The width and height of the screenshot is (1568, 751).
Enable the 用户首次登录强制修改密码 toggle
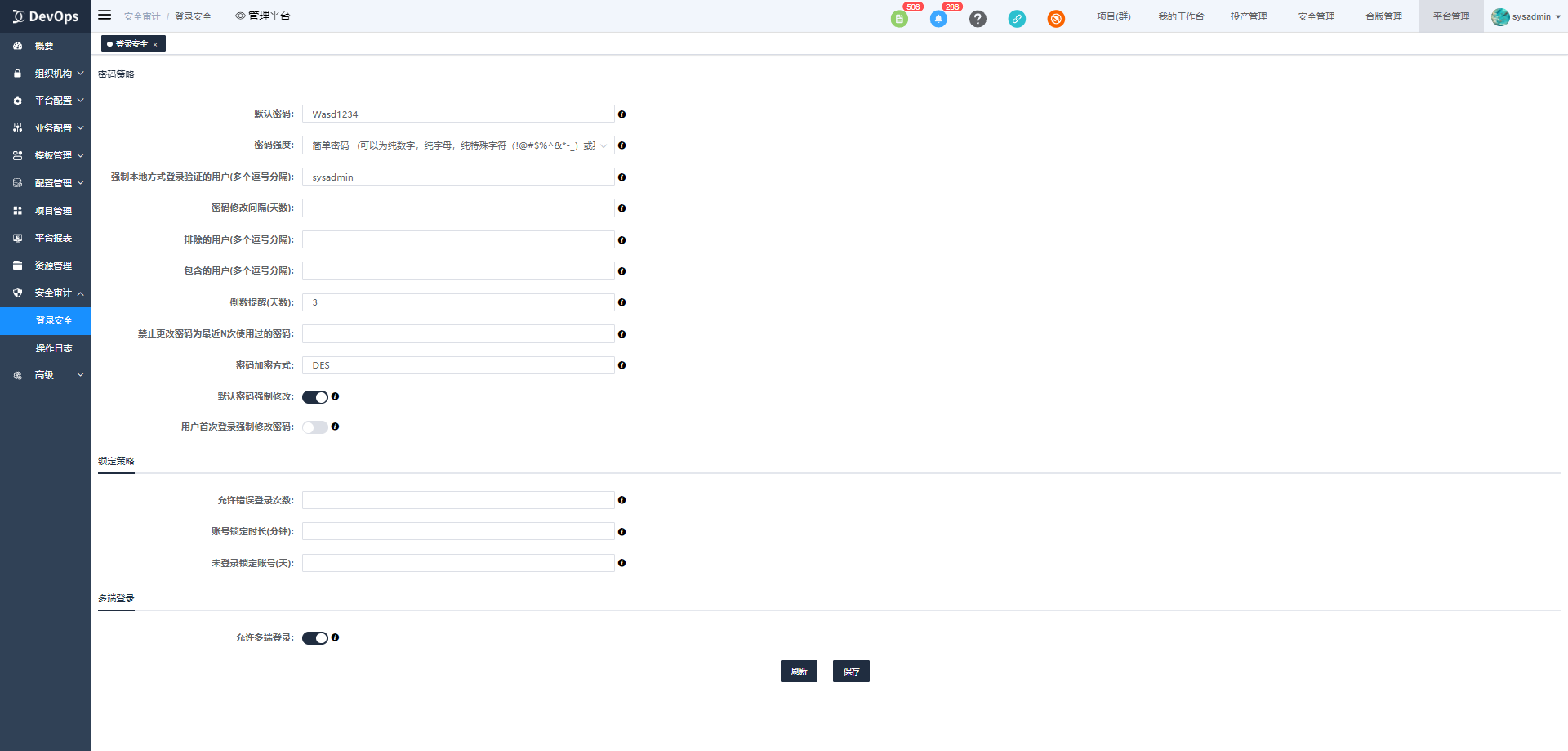[x=314, y=427]
